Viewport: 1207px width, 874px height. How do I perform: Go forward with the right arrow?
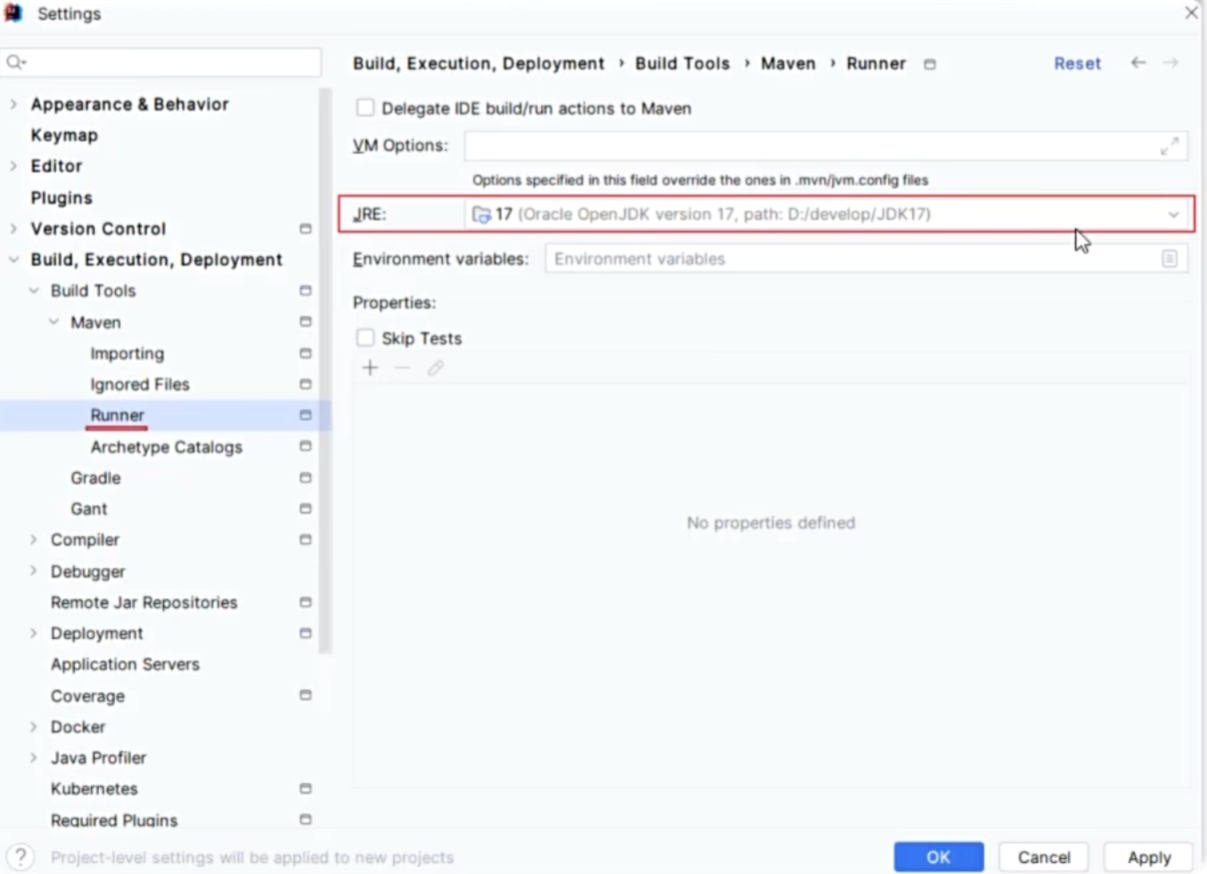click(x=1170, y=63)
